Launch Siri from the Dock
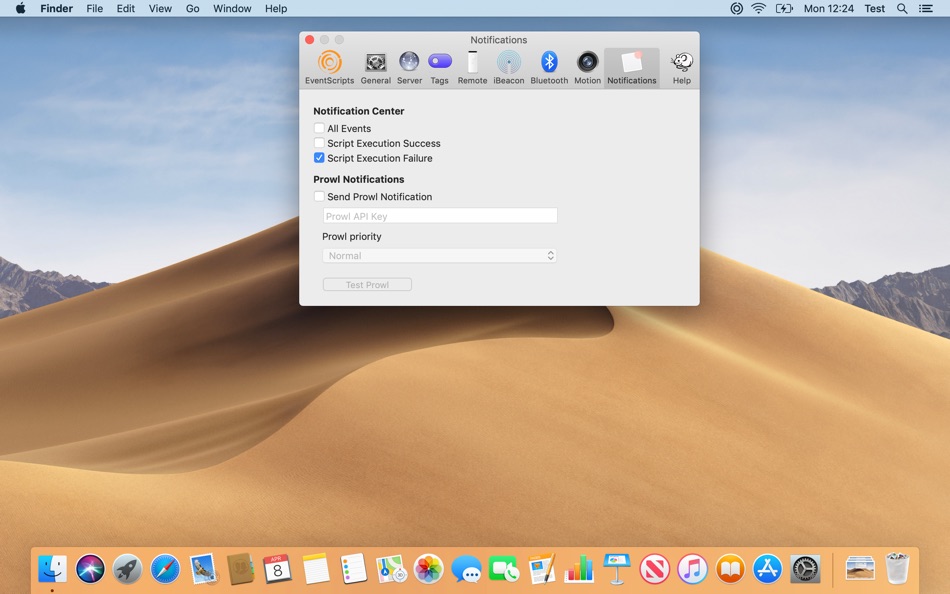The height and width of the screenshot is (594, 950). pos(90,569)
